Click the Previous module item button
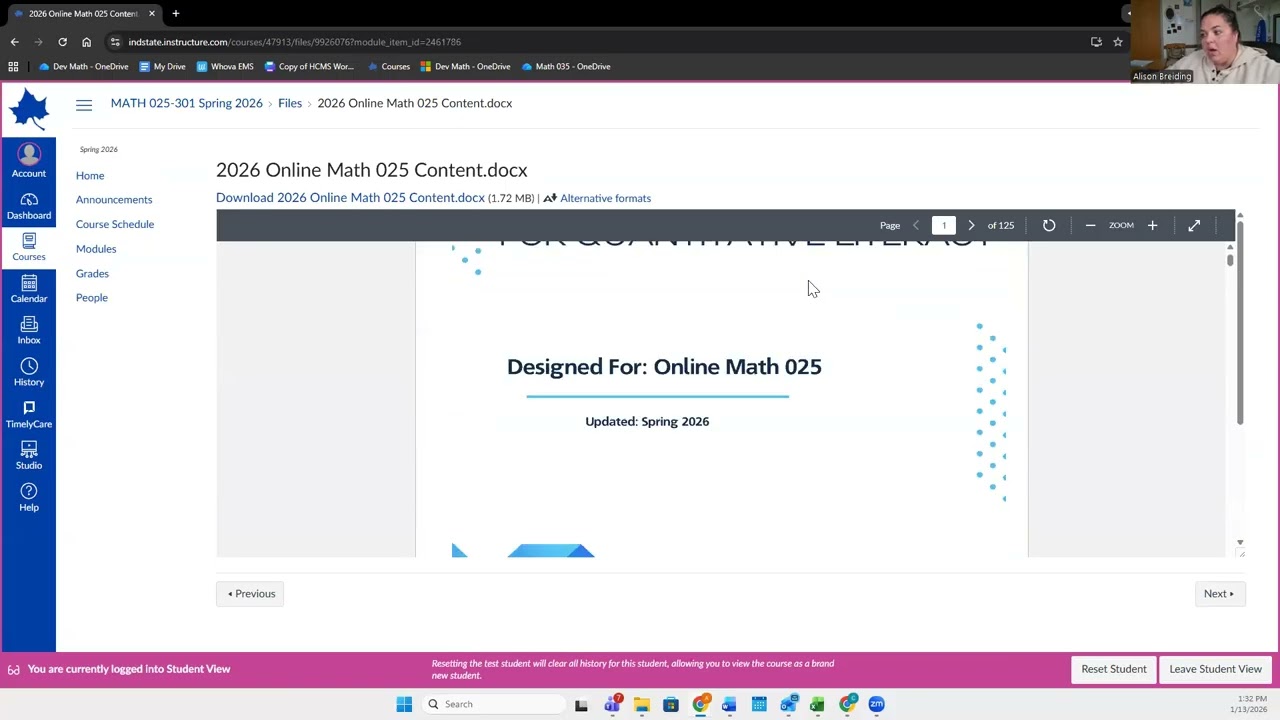 pyautogui.click(x=250, y=594)
